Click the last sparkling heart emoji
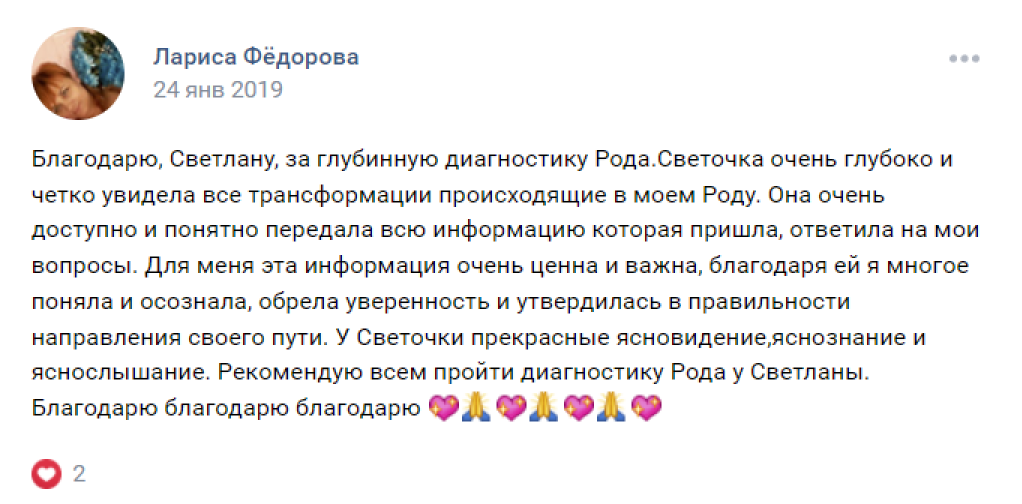 [x=648, y=408]
